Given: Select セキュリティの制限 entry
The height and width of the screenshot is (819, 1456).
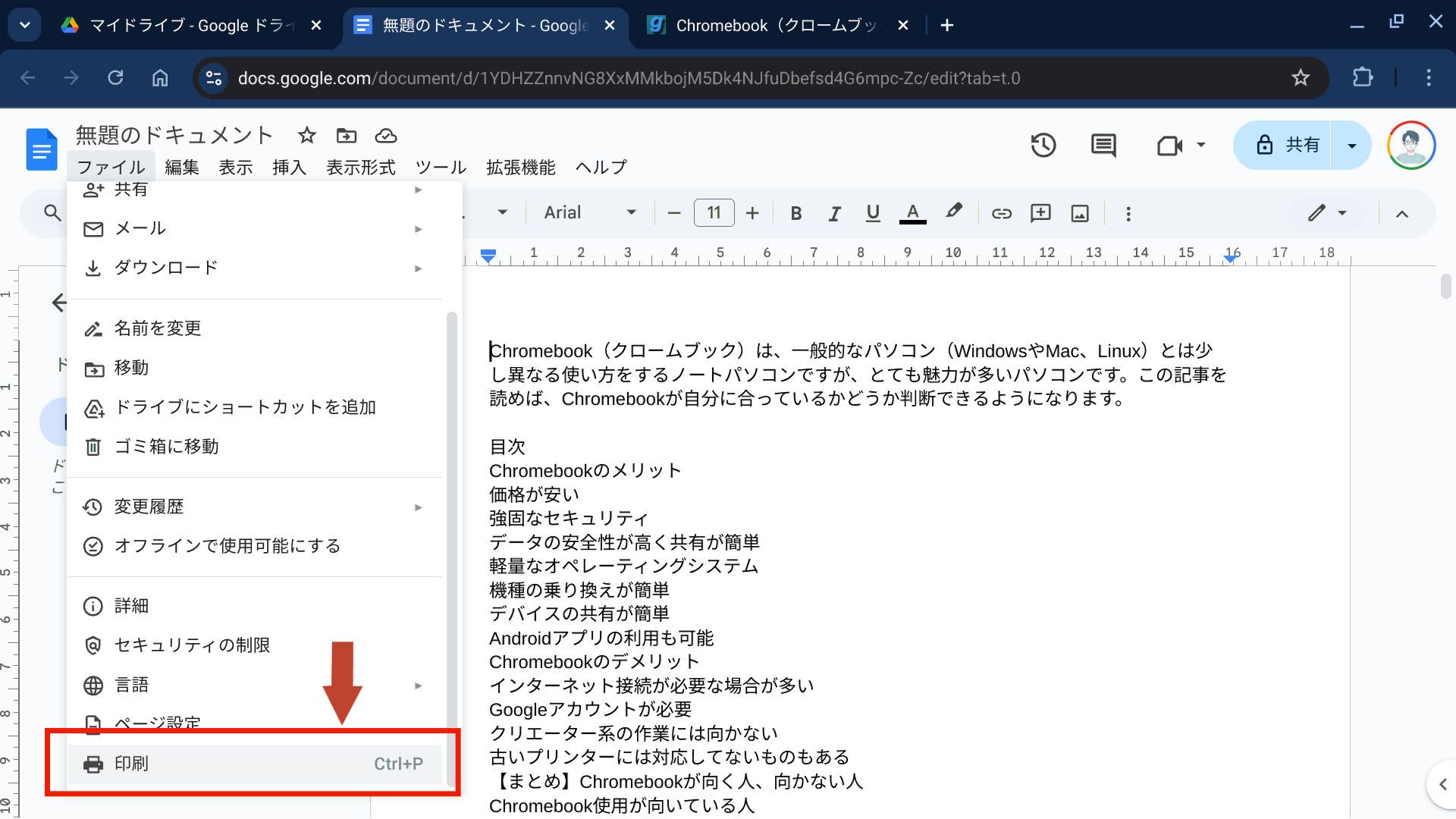Looking at the screenshot, I should (255, 645).
